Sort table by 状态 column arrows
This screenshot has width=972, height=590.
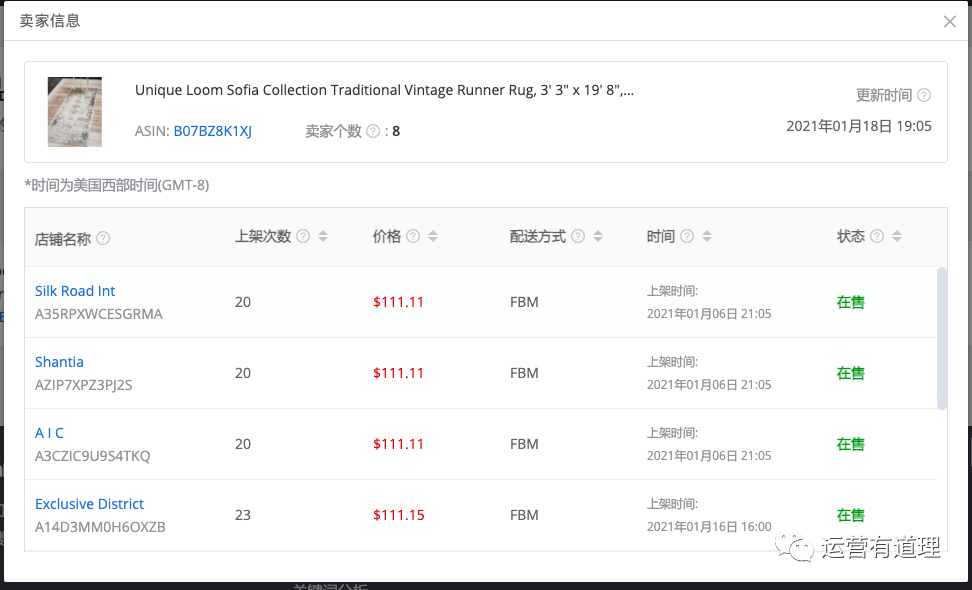(897, 237)
